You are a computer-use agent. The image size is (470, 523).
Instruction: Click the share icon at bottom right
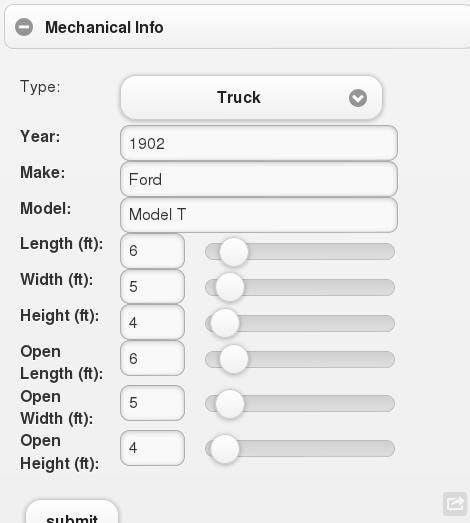(455, 503)
